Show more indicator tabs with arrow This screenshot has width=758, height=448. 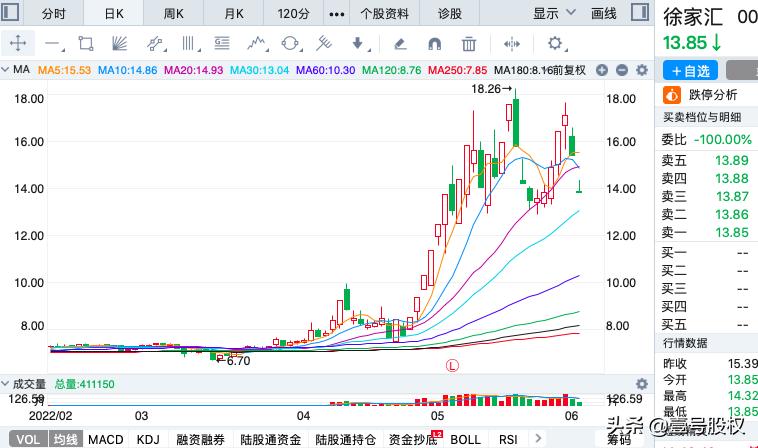click(538, 439)
